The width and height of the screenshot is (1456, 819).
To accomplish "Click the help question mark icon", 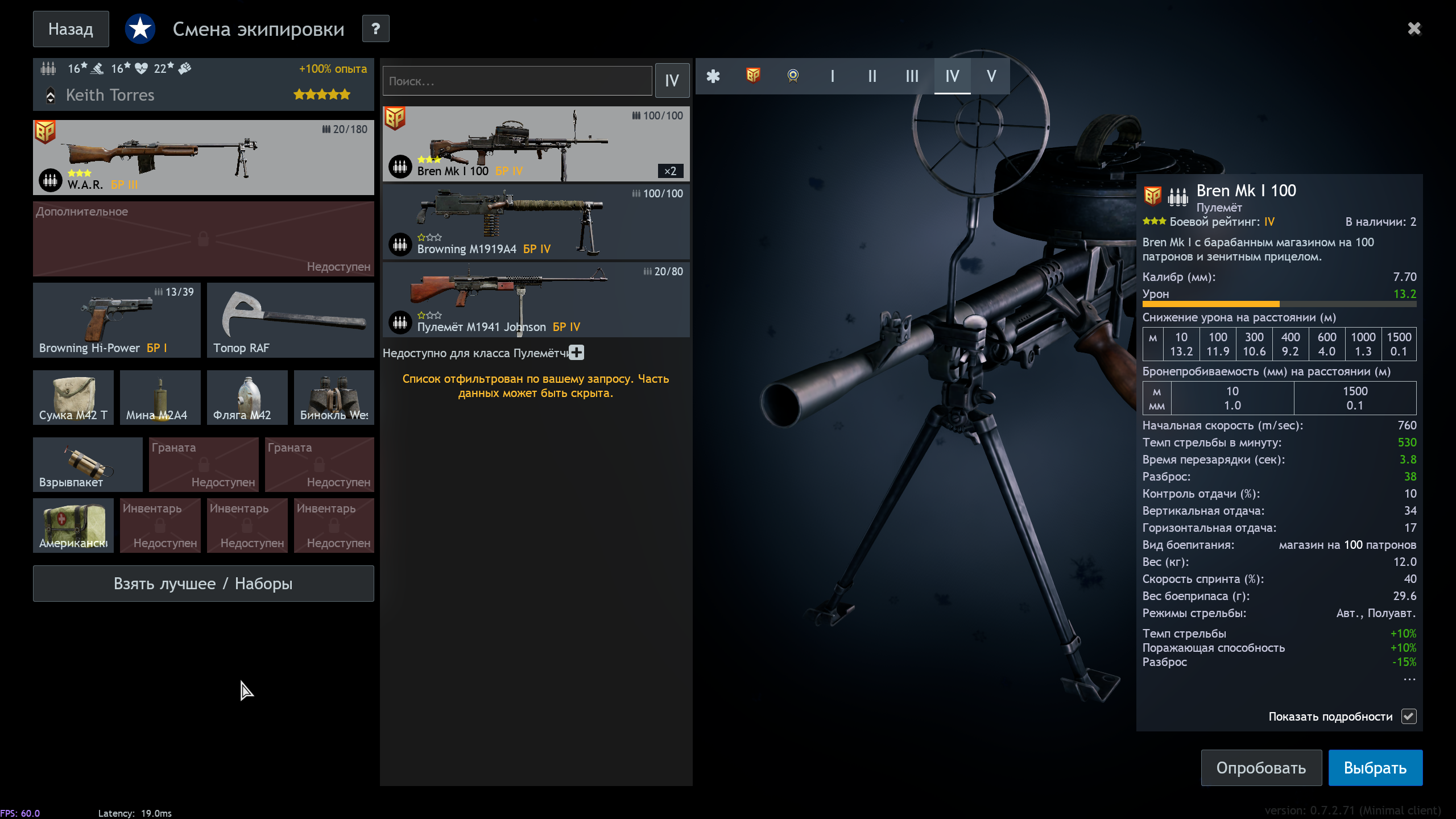I will pos(375,28).
